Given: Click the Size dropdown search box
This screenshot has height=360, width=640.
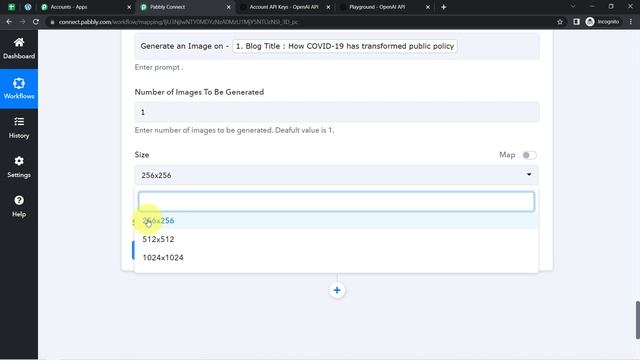Looking at the screenshot, I should [x=336, y=202].
